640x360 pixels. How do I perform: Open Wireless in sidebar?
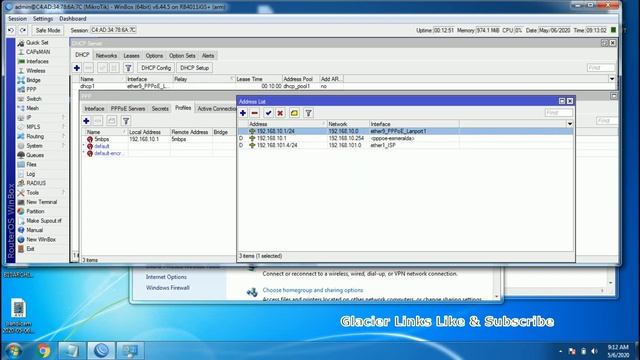click(36, 71)
